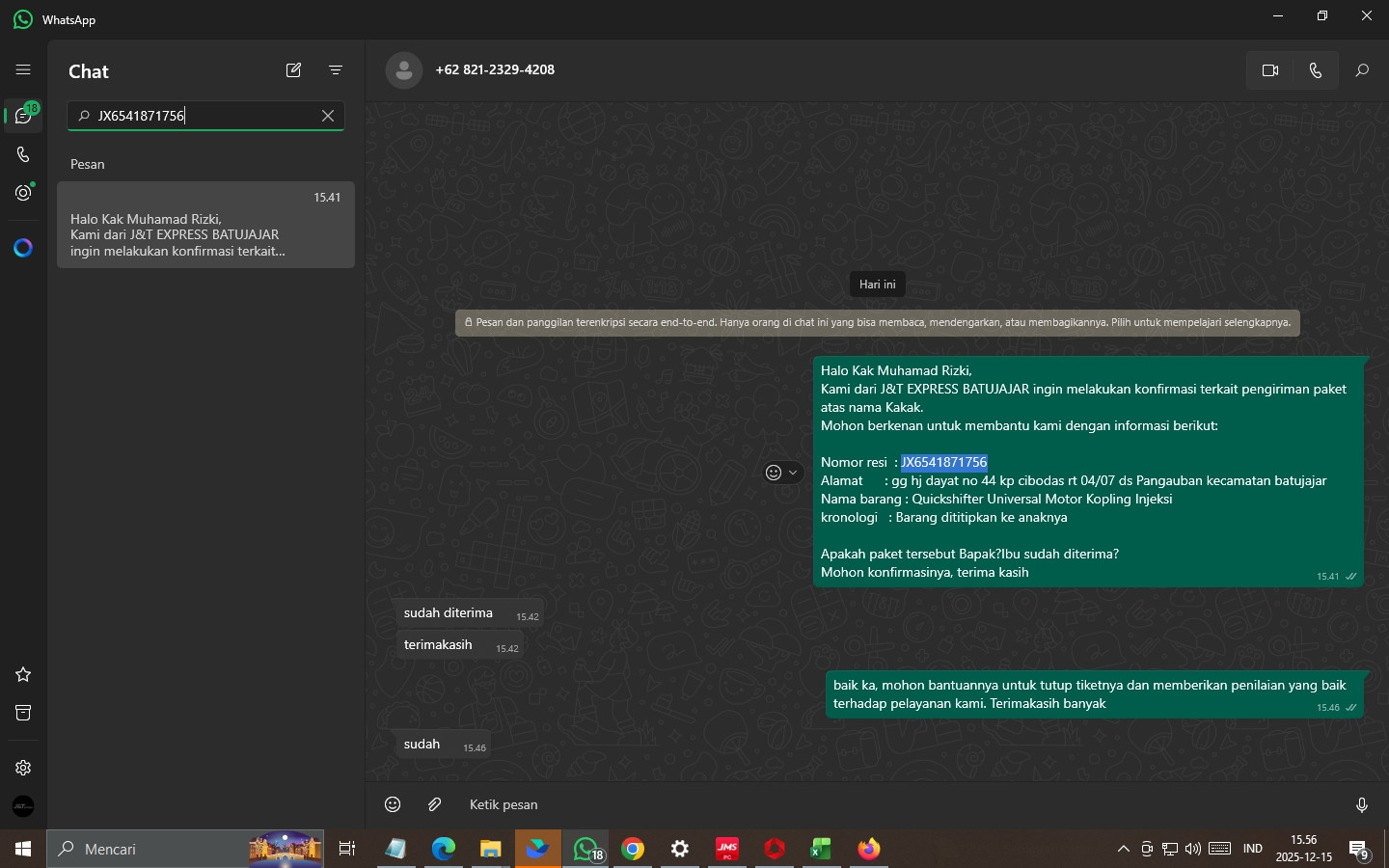The height and width of the screenshot is (868, 1389).
Task: Open Meta AI circle icon
Action: pyautogui.click(x=23, y=248)
